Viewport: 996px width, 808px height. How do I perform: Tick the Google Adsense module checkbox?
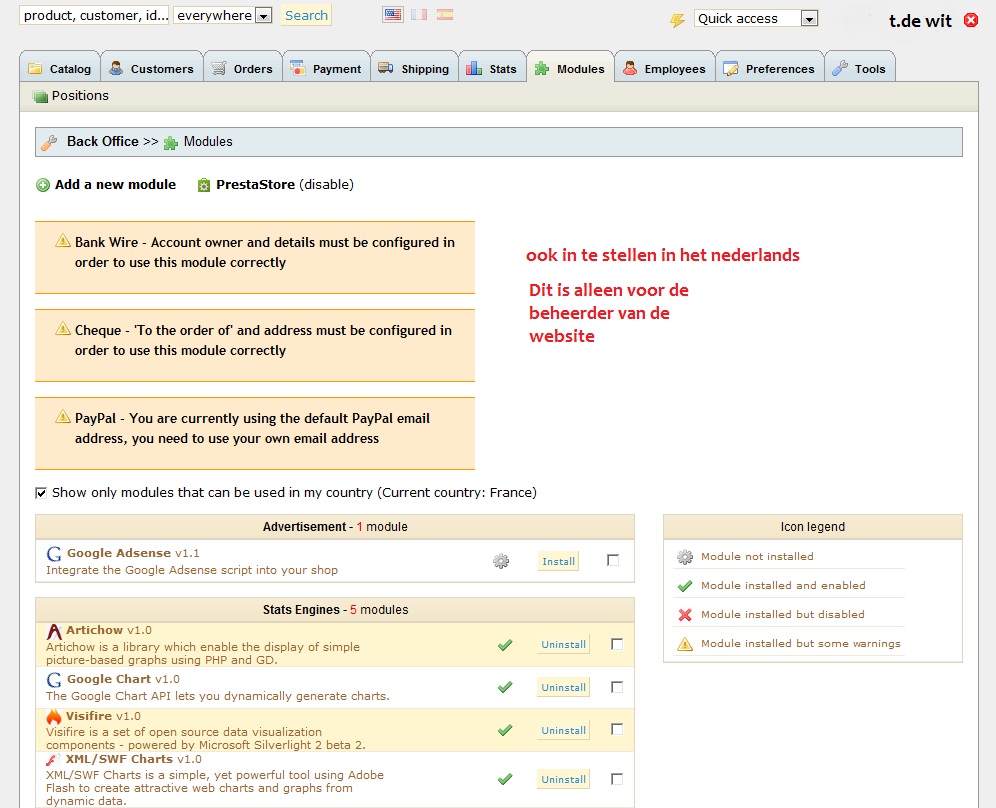[613, 560]
